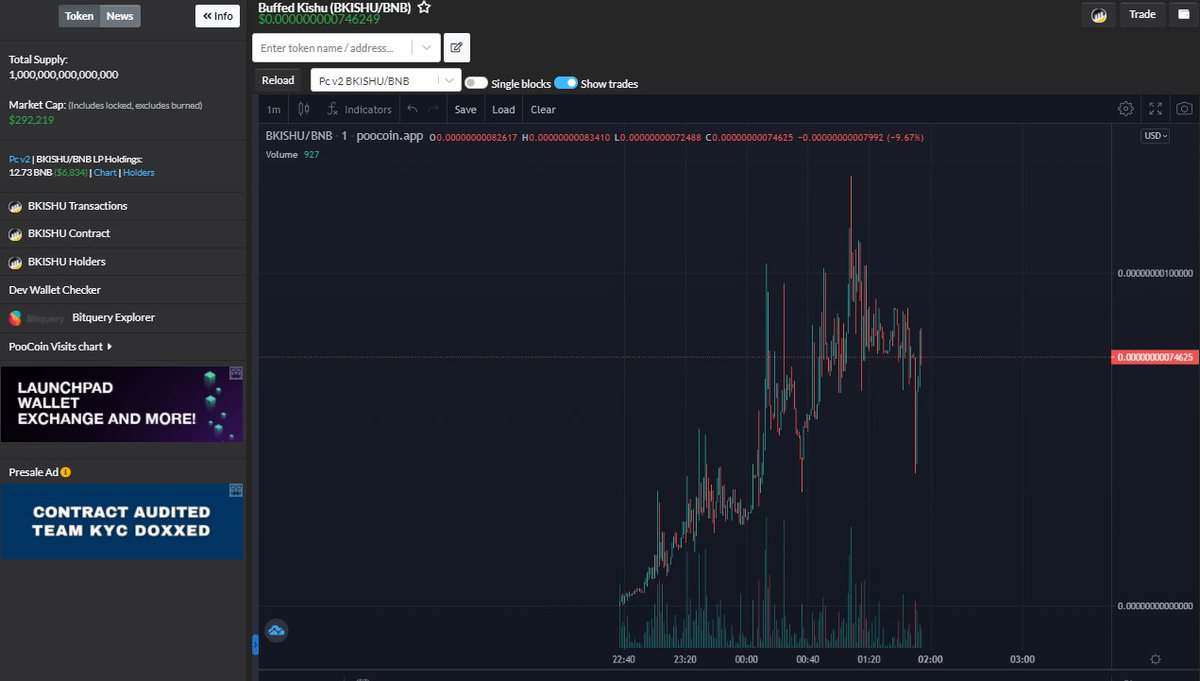Open the Pc v2 BKISHU/BNB pair dropdown
Screen dimensions: 1200x681
coord(386,80)
